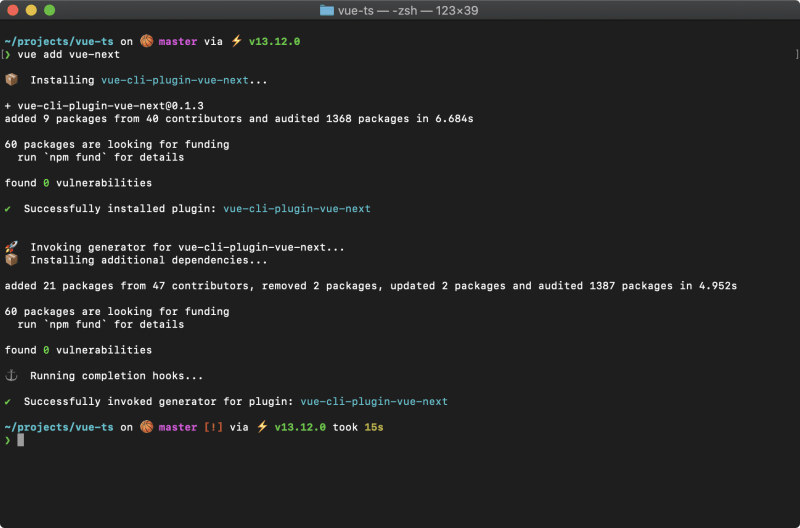Click the line 'added 9 packages from 40 contributors'
The image size is (800, 528).
(239, 118)
